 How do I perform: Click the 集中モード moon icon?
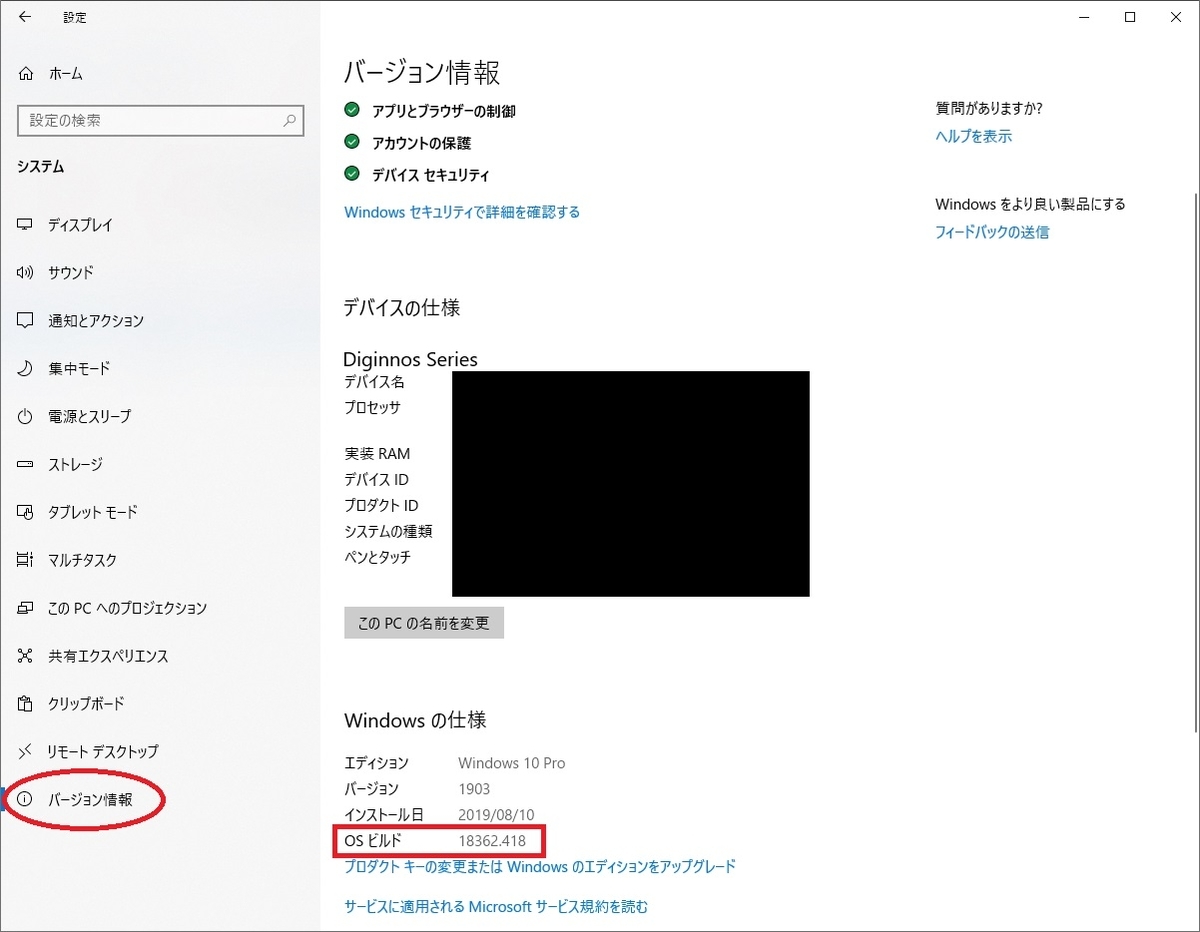click(26, 368)
